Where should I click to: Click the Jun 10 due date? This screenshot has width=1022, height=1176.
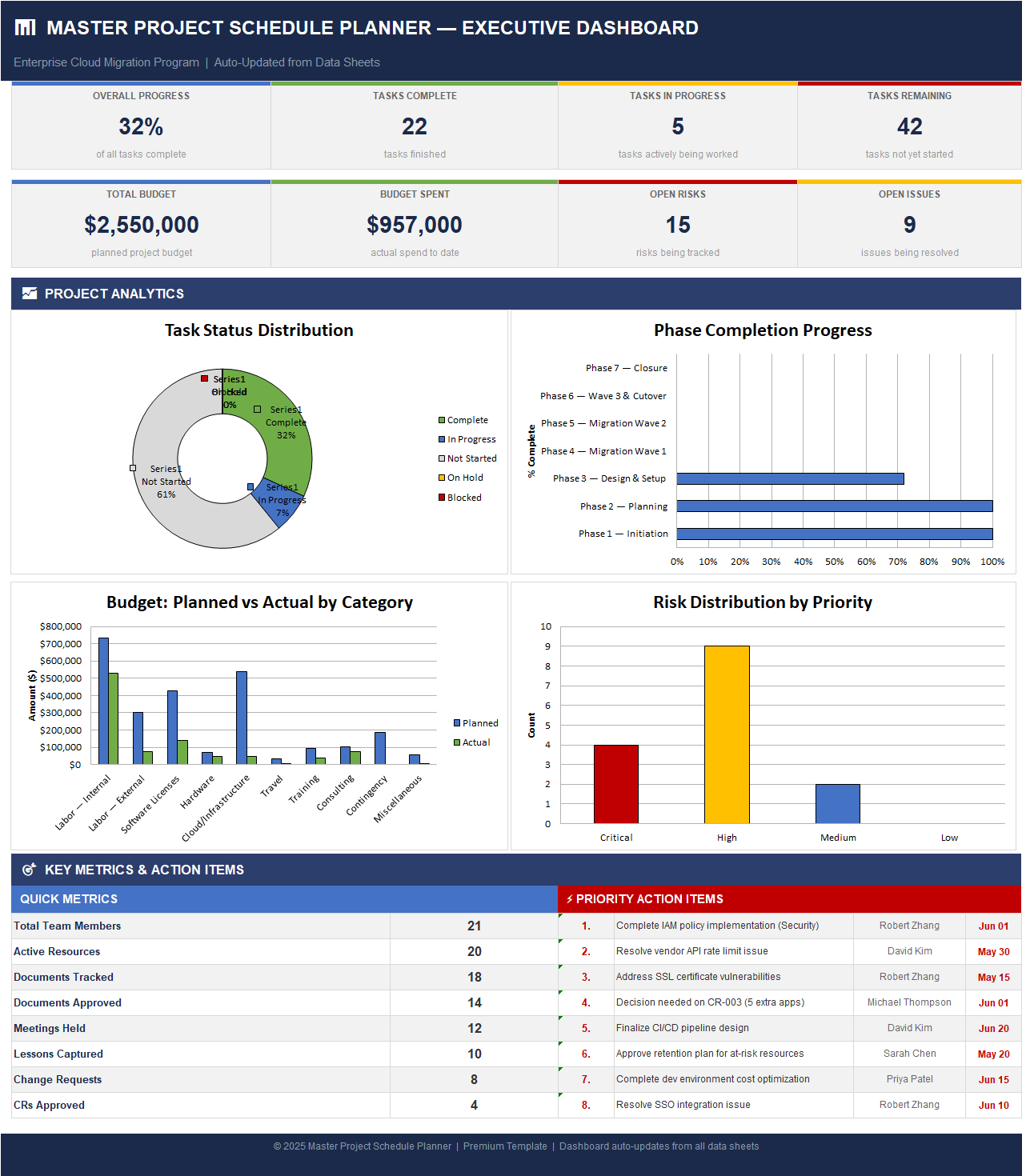(994, 1105)
